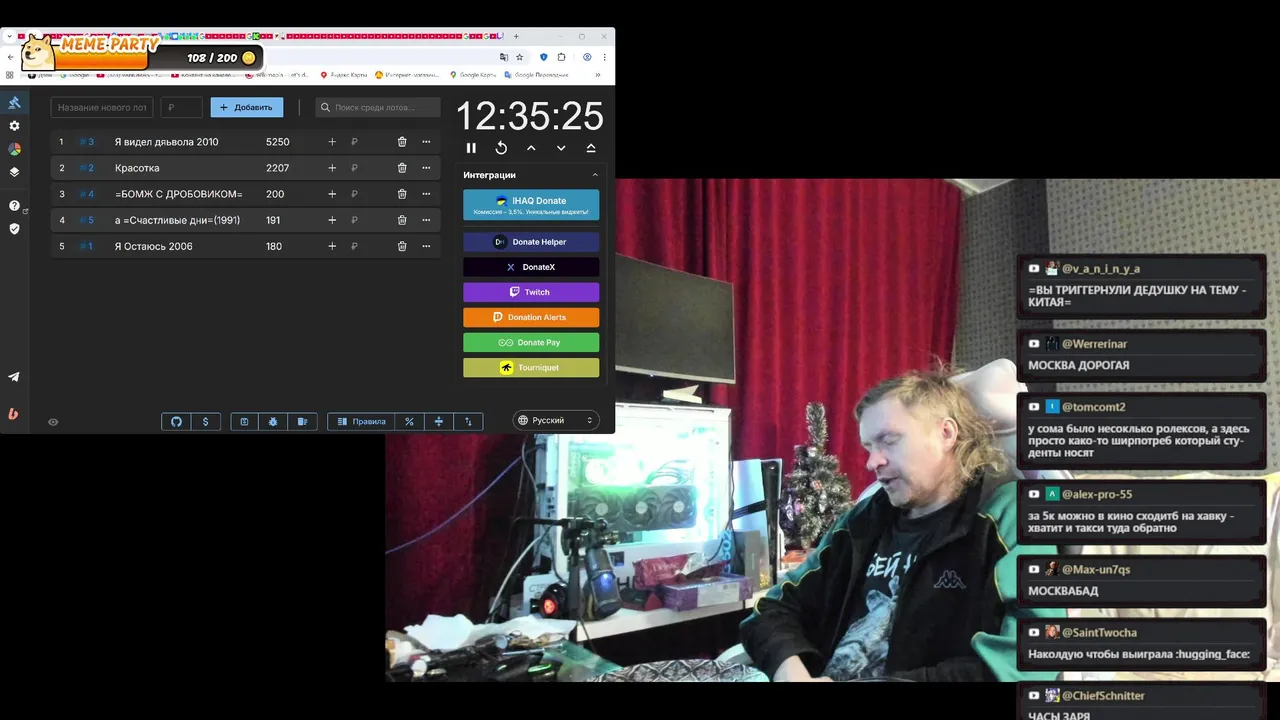Open help question mark in sidebar
The image size is (1280, 720).
(14, 206)
